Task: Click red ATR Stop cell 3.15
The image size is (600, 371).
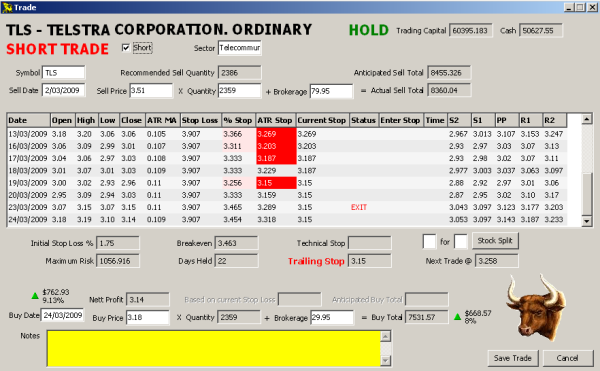Action: click(x=276, y=183)
